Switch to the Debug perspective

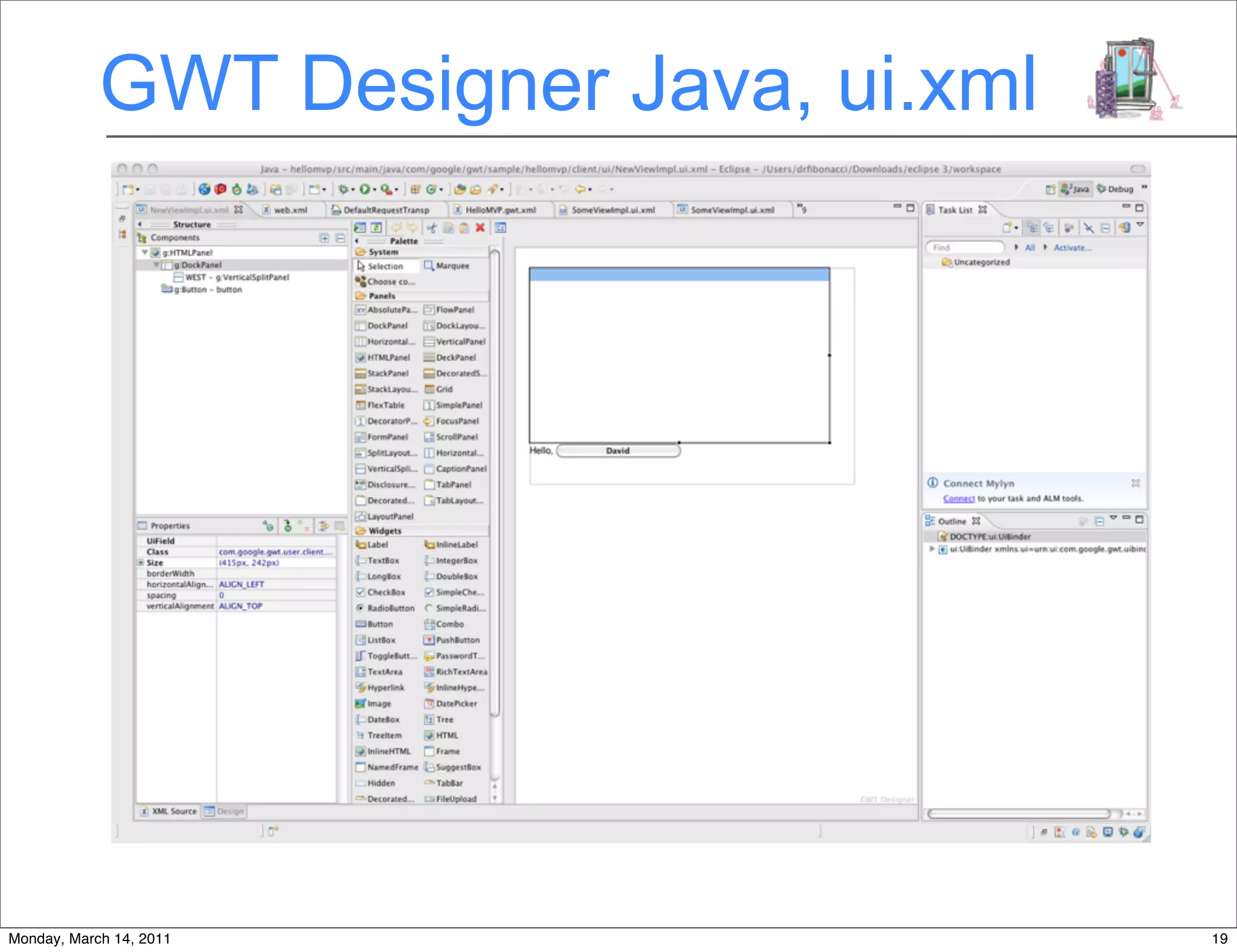(1116, 189)
